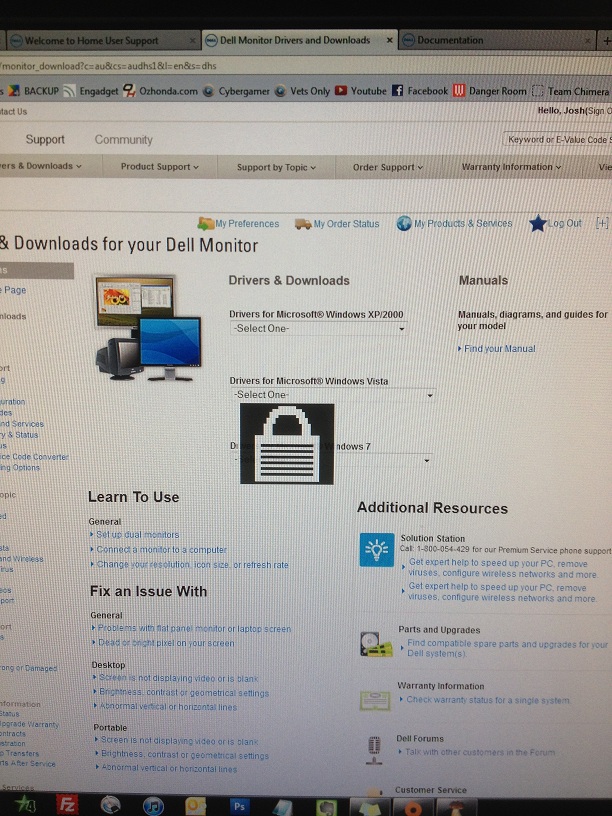Check My Order Status truck icon
This screenshot has height=816, width=612.
point(303,224)
